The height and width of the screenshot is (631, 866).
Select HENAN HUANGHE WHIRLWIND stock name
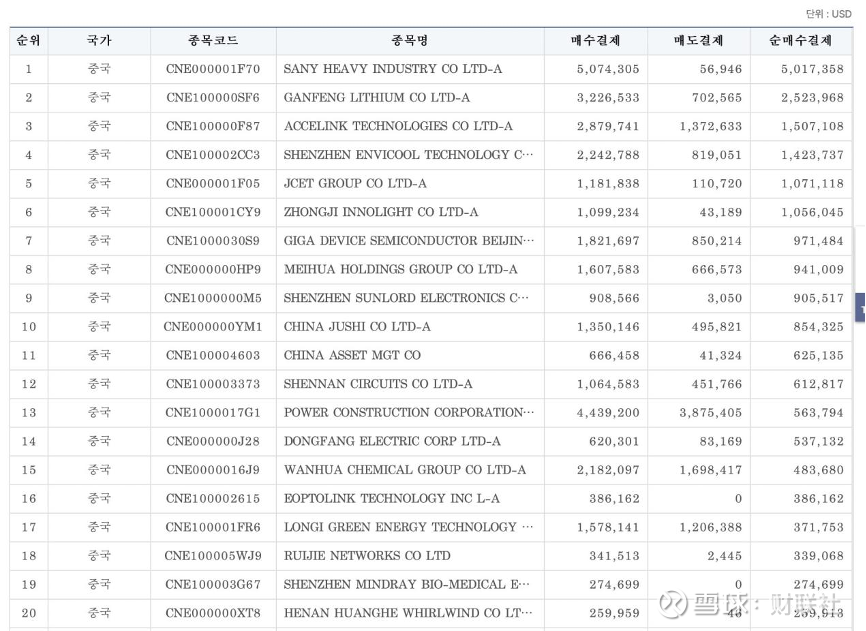pos(408,613)
